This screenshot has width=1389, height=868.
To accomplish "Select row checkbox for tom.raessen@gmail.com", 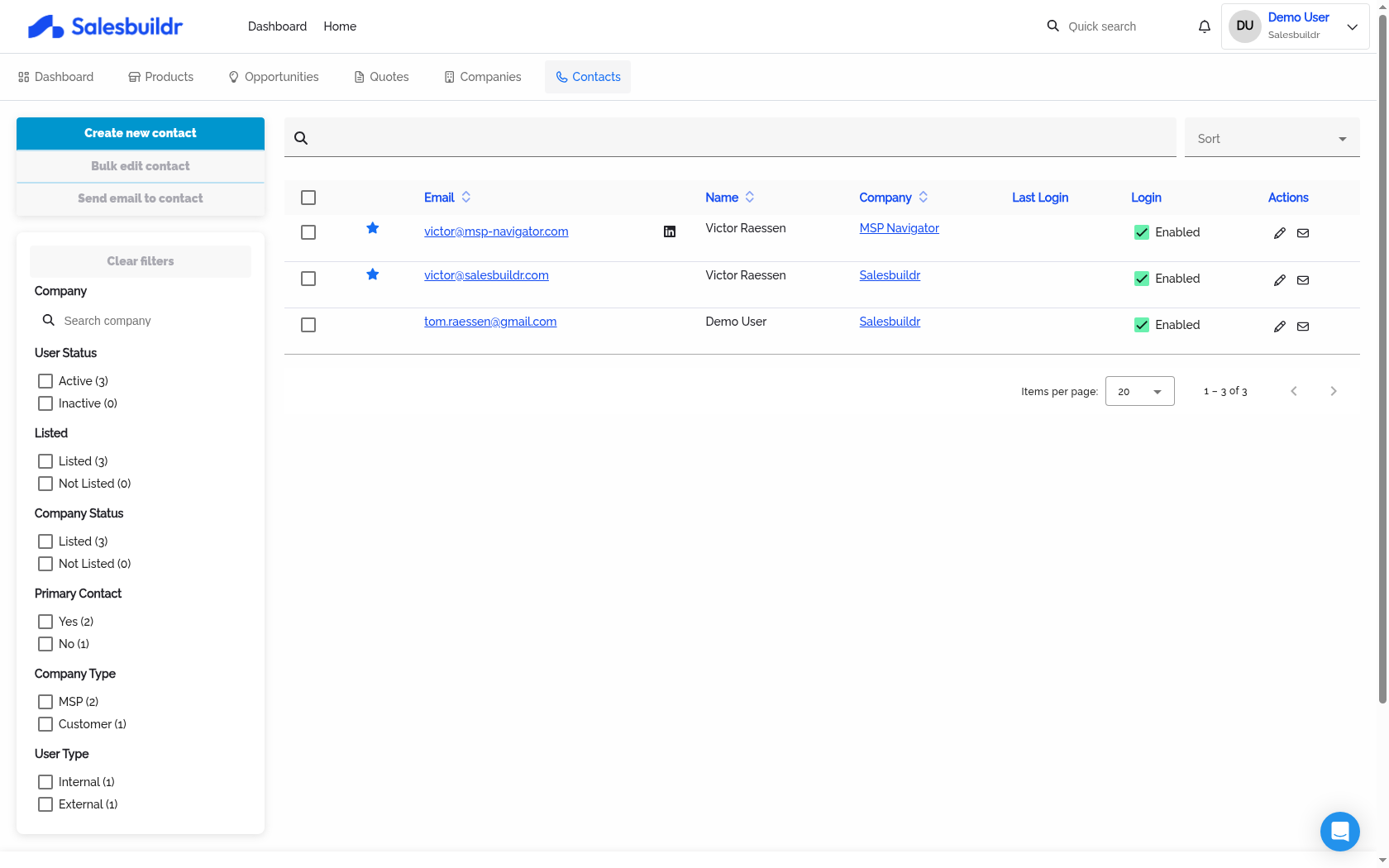I will pos(308,325).
